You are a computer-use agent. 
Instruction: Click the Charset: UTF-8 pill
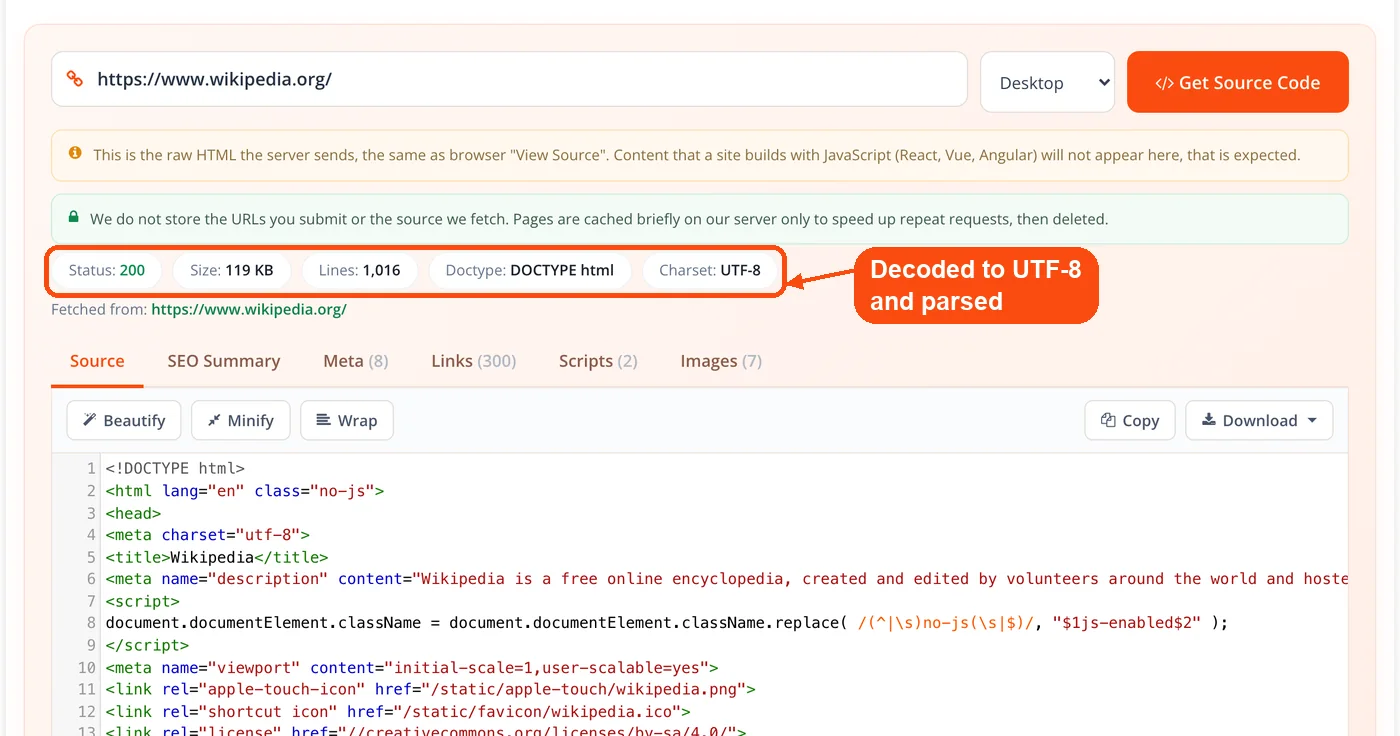pos(710,270)
